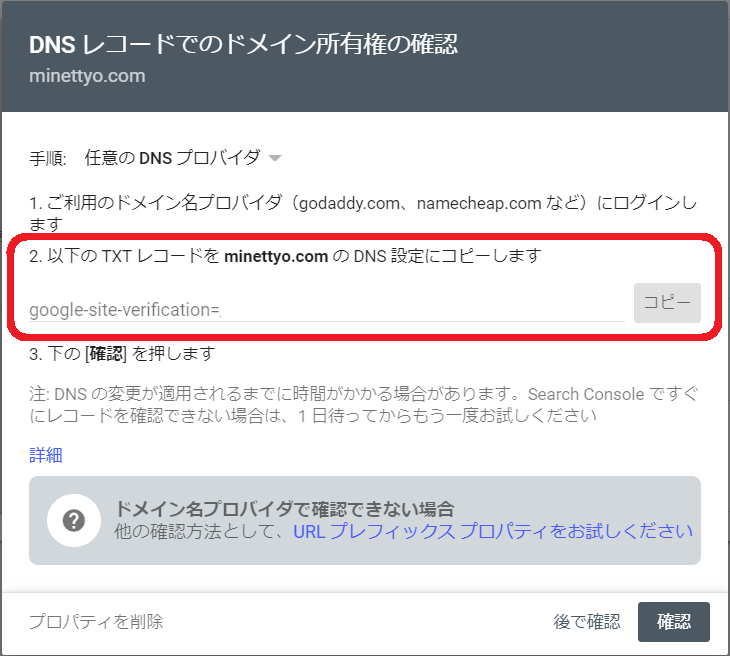Click step 1 text mentioning godaddy.com
The width and height of the screenshot is (730, 656).
[x=363, y=214]
